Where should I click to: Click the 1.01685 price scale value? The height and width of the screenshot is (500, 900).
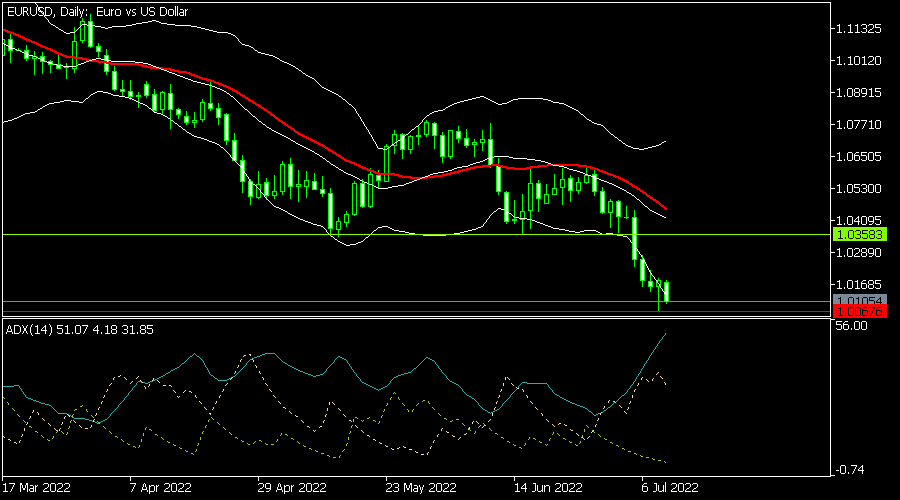pos(859,285)
